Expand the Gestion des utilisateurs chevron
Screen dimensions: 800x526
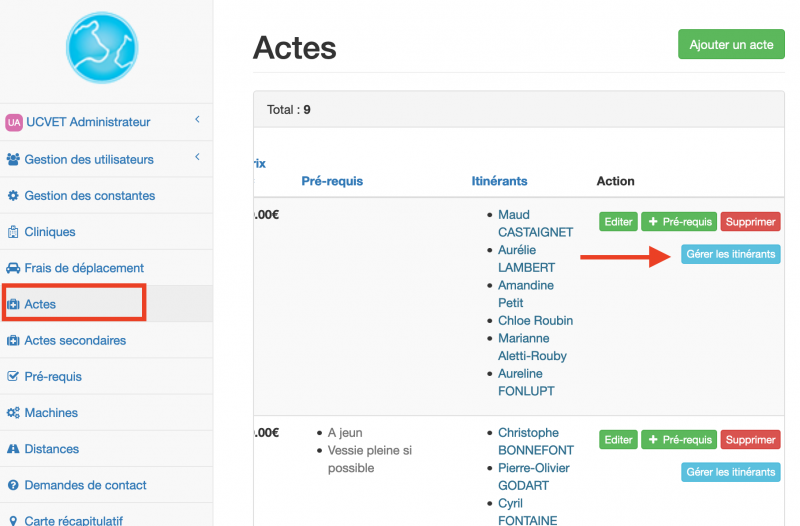point(197,158)
